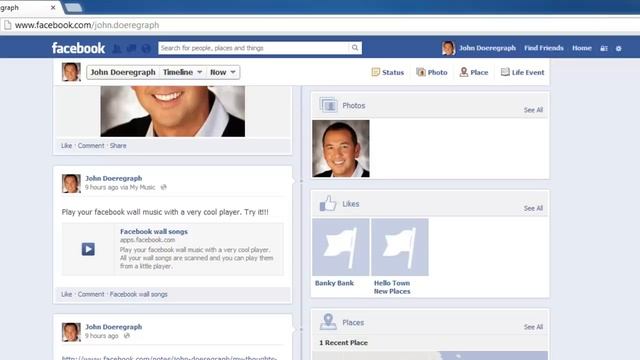Like the photo post
Image resolution: width=640 pixels, height=360 pixels.
[66, 146]
